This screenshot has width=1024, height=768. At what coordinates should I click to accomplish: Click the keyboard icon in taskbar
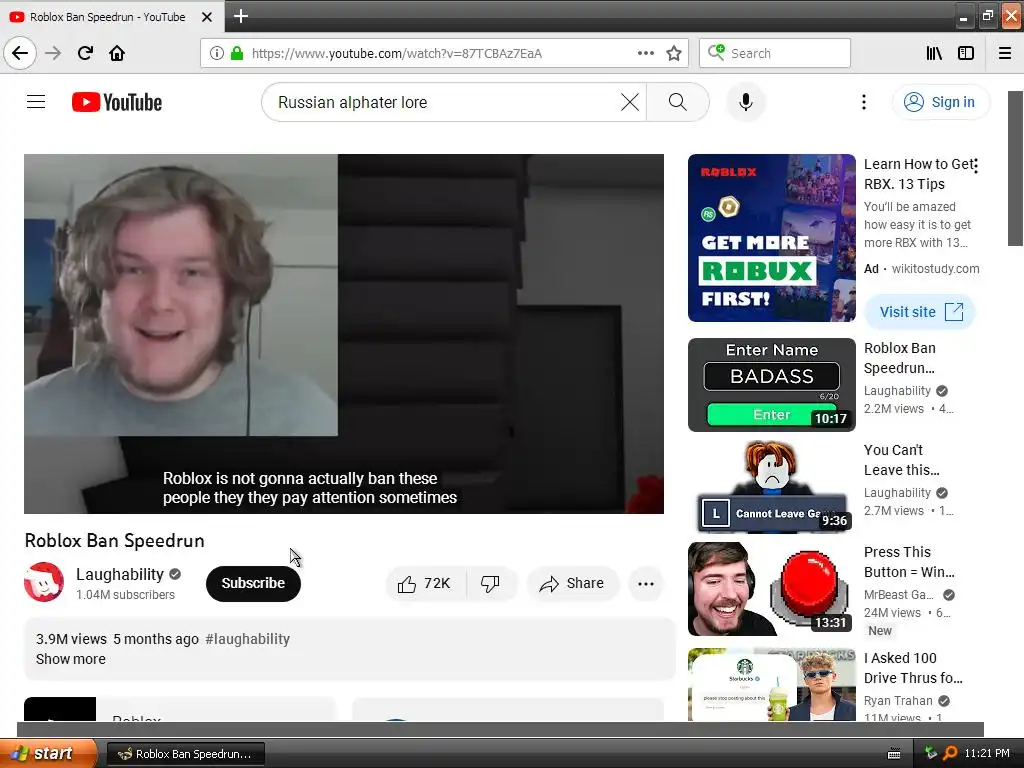pyautogui.click(x=894, y=754)
